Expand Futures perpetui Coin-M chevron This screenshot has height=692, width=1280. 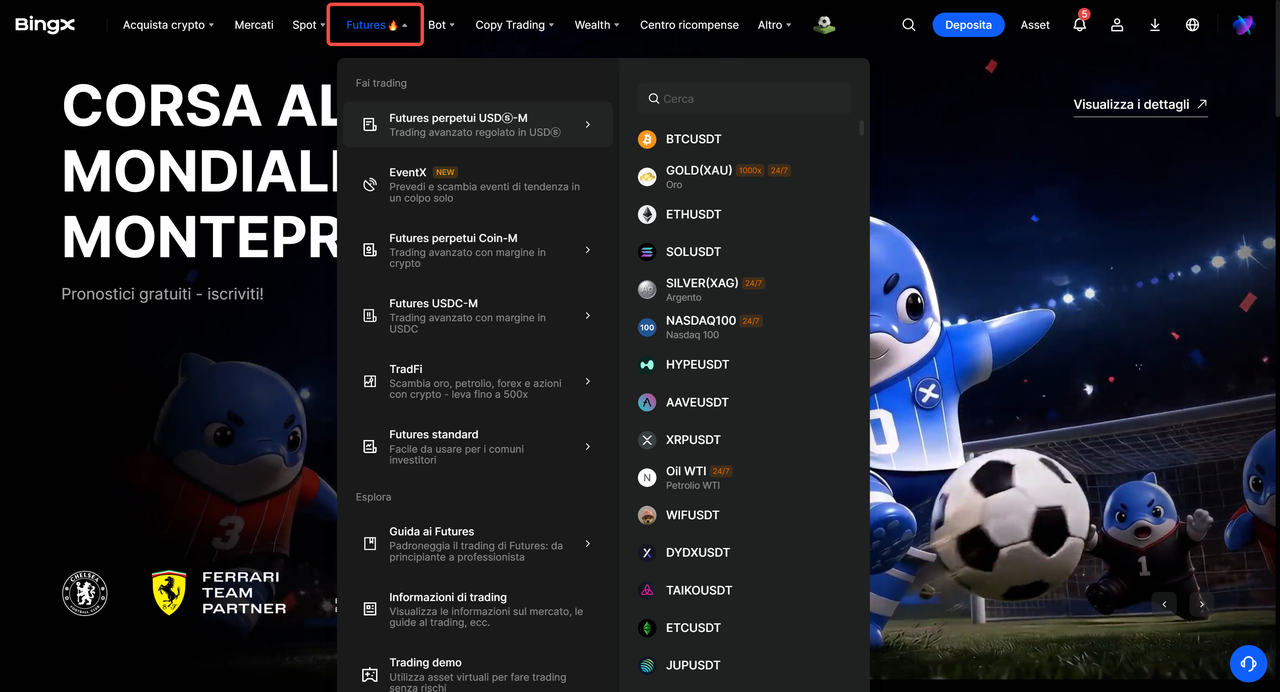[x=588, y=250]
